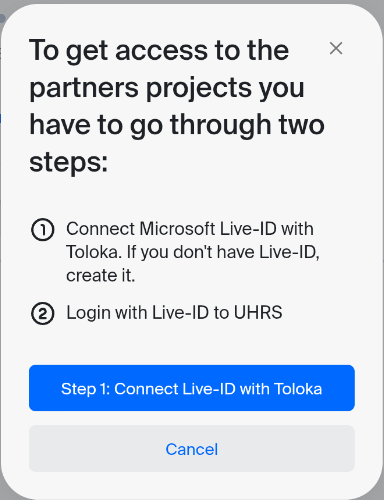Click the circled number 1 icon
This screenshot has width=384, height=500.
pyautogui.click(x=43, y=230)
